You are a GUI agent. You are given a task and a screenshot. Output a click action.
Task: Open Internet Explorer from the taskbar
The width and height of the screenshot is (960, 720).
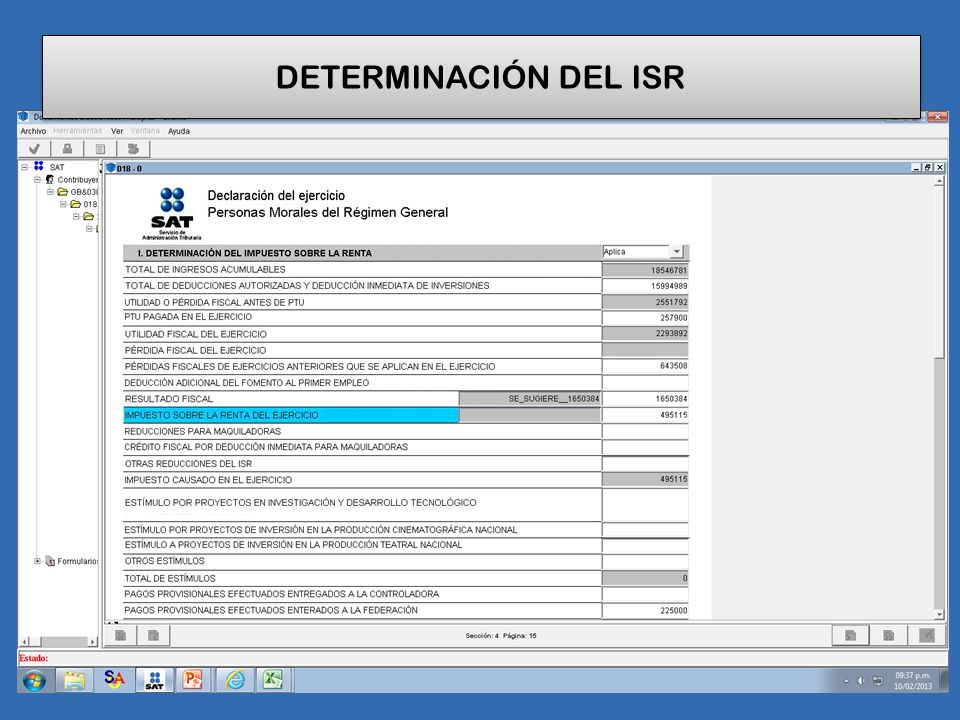[x=235, y=680]
